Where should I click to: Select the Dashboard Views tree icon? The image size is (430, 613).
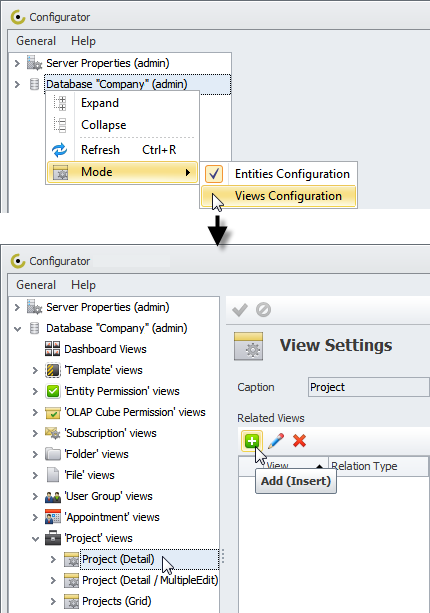pyautogui.click(x=53, y=349)
